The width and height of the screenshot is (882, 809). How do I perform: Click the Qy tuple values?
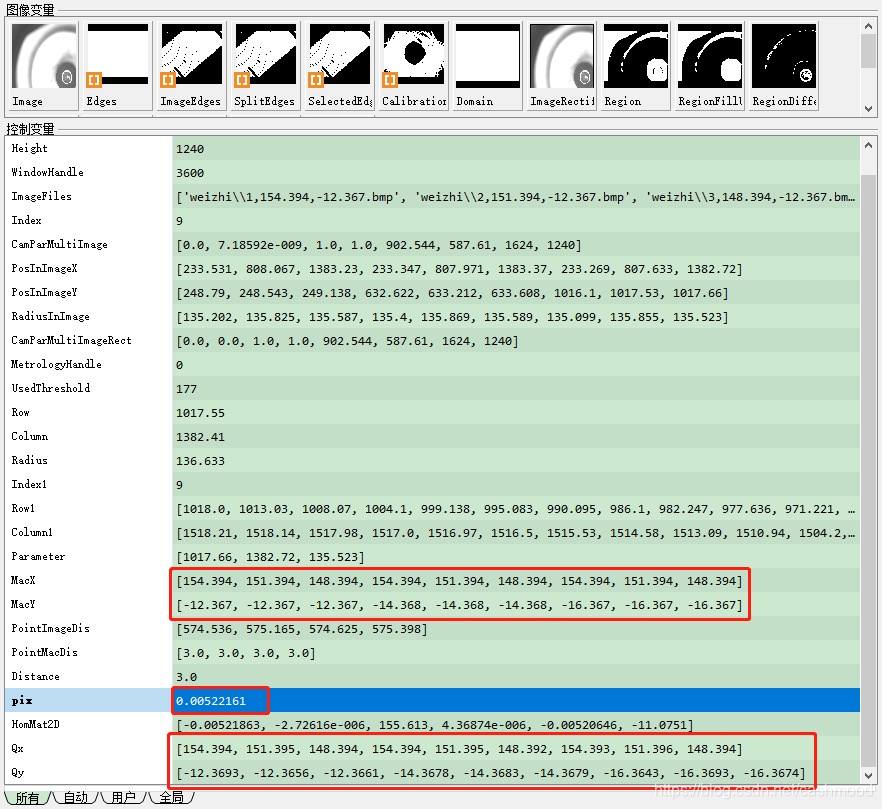pos(490,773)
